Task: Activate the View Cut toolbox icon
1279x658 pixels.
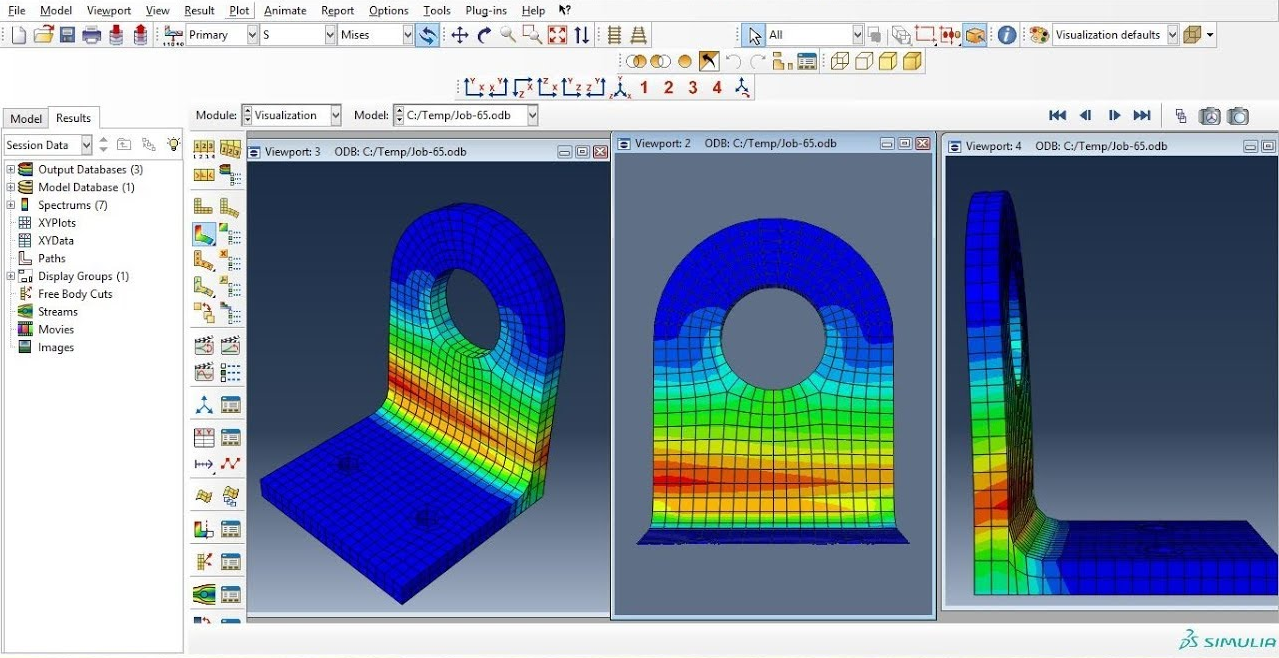Action: pyautogui.click(x=203, y=529)
